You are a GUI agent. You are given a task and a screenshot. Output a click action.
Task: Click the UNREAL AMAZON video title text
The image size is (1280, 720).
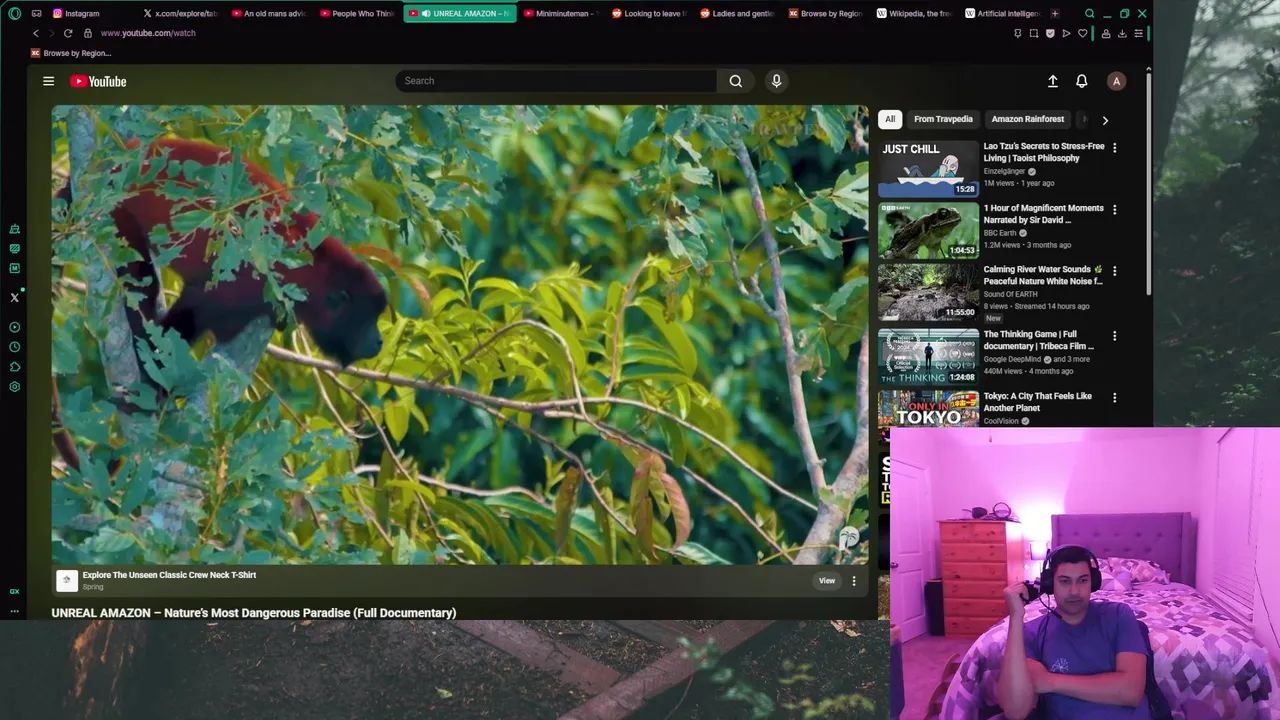point(254,613)
